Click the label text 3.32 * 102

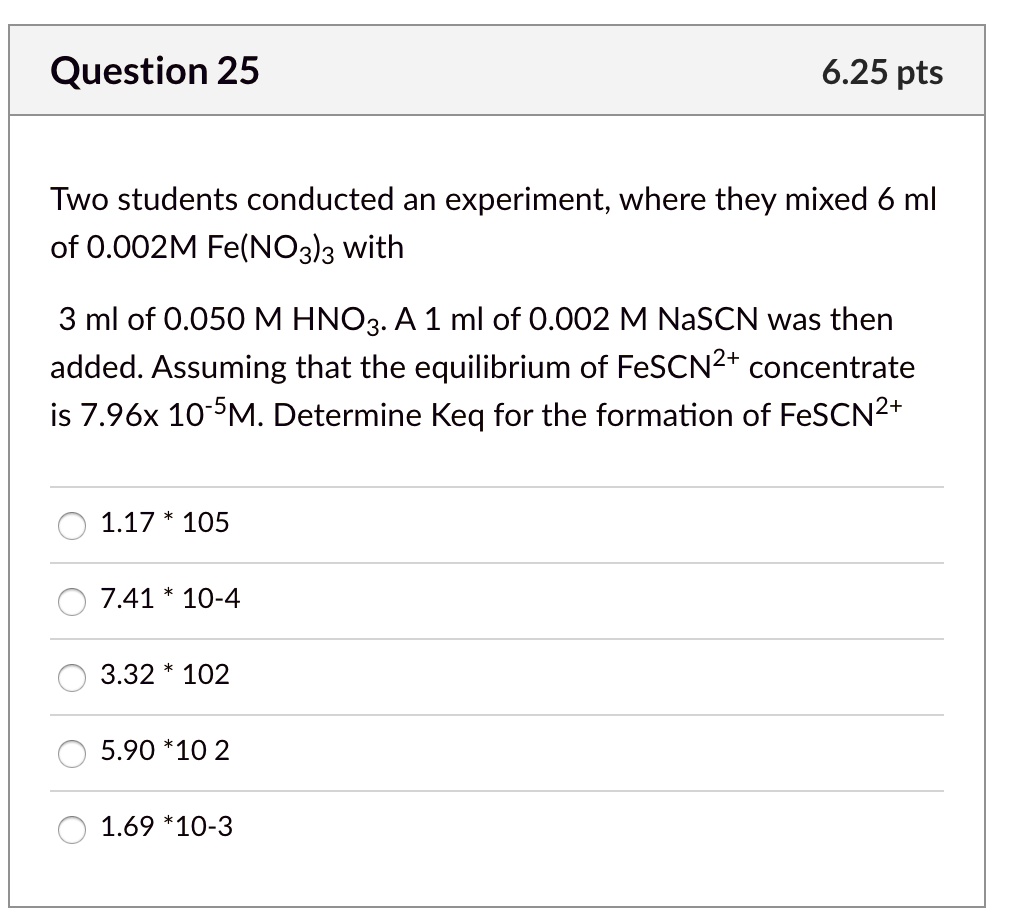pos(164,675)
